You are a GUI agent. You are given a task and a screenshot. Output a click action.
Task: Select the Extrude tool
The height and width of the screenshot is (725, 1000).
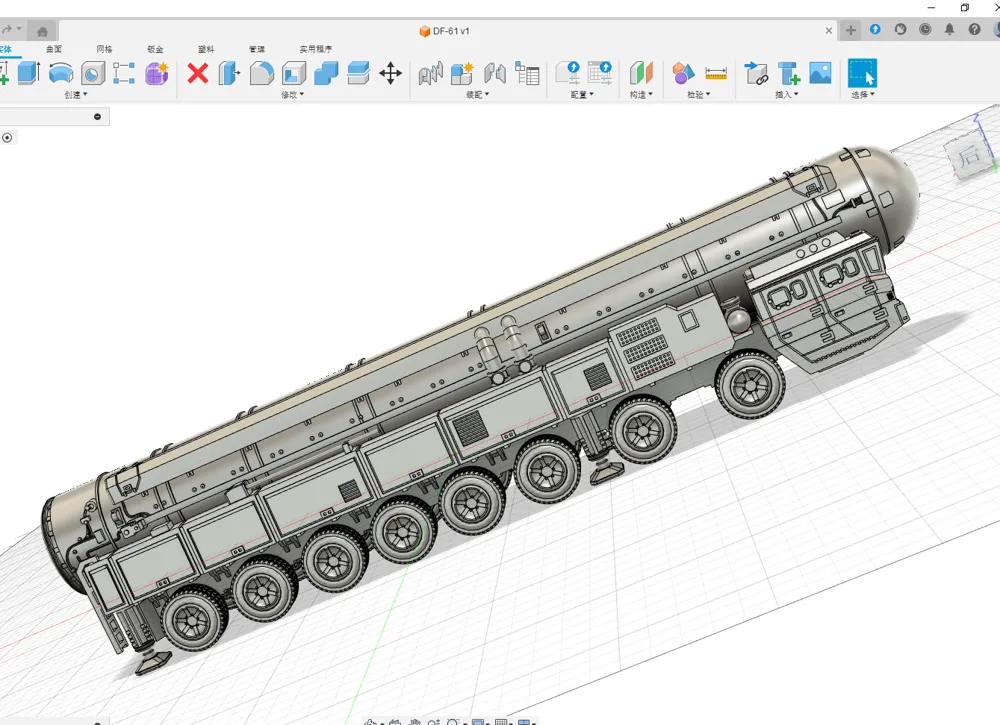[29, 73]
